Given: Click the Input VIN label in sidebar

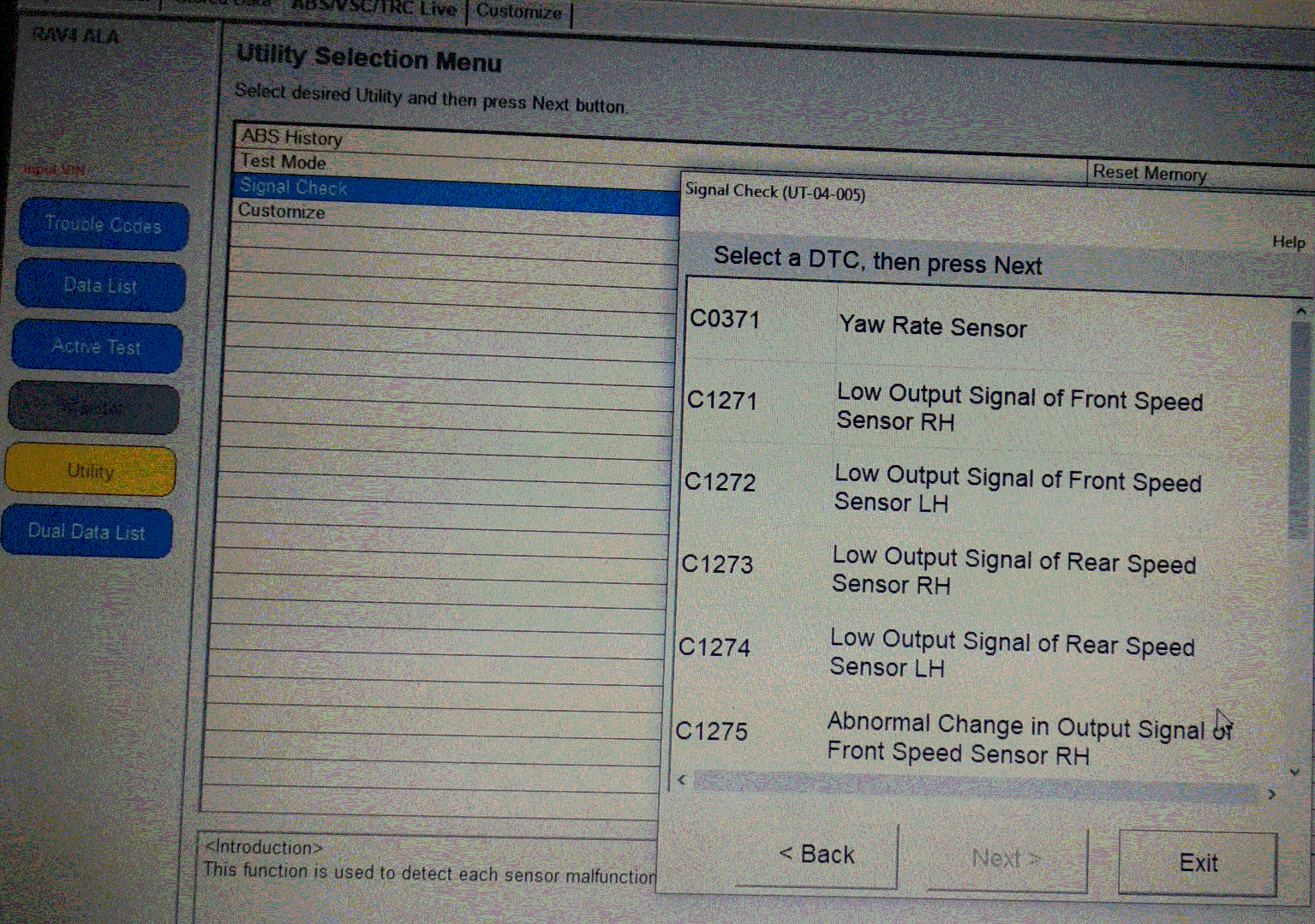Looking at the screenshot, I should pyautogui.click(x=54, y=170).
